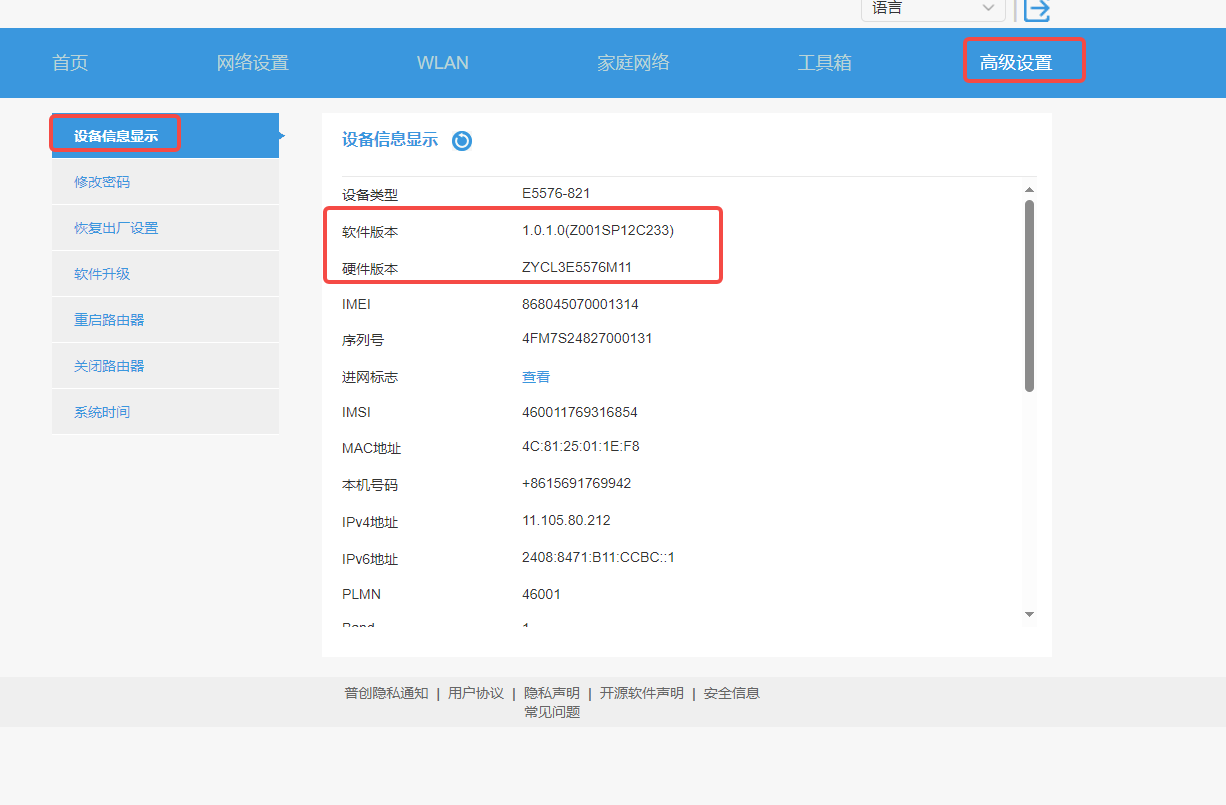Open 修改密码 in the sidebar
Viewport: 1226px width, 805px height.
[x=102, y=182]
